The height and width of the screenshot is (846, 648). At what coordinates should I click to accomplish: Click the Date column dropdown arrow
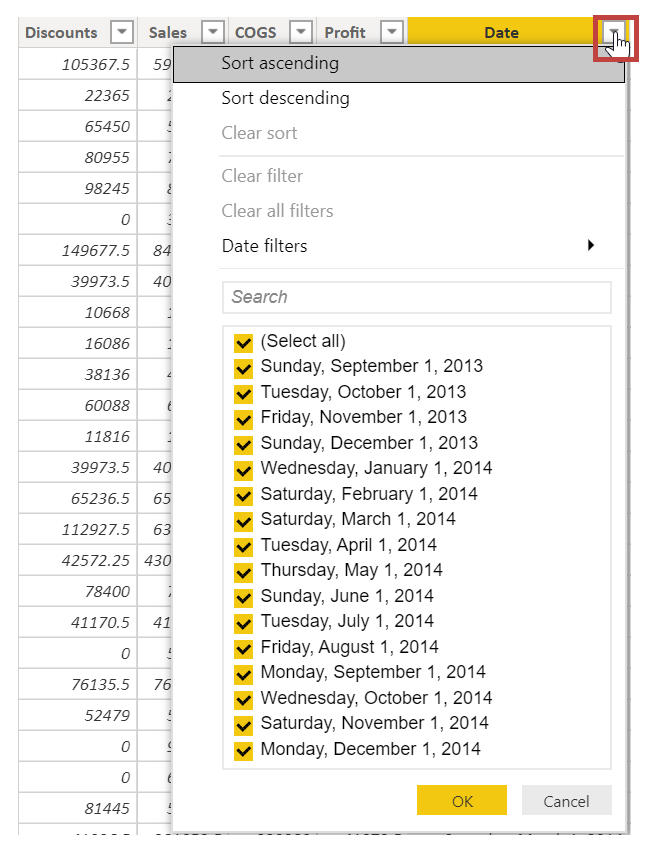(615, 32)
